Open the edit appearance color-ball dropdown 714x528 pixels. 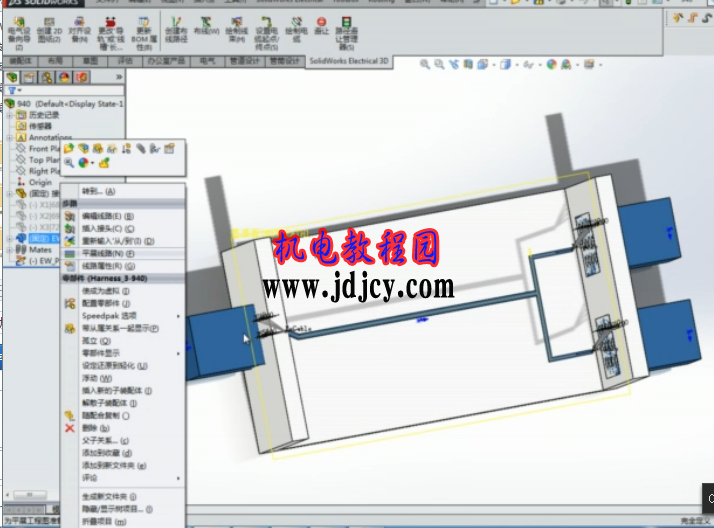point(553,65)
